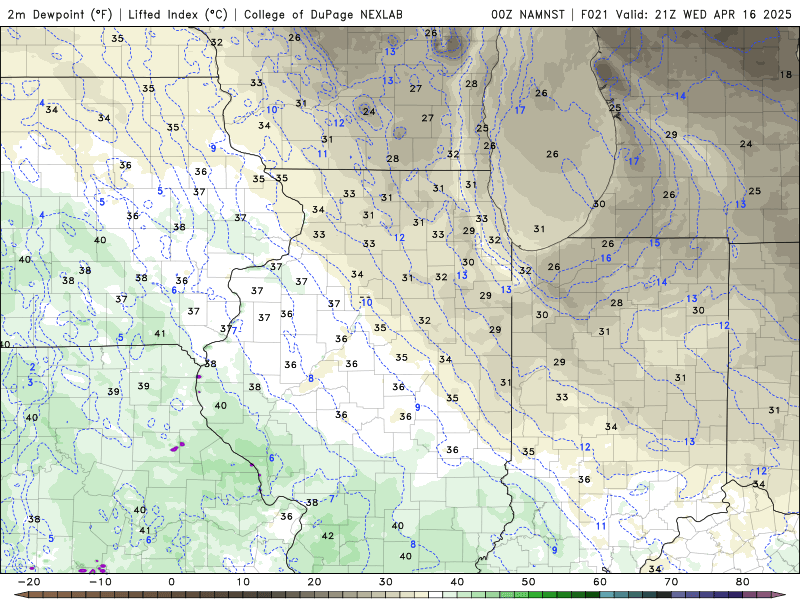800x600 pixels.
Task: Click the "-10" color scale label
Action: (100, 582)
